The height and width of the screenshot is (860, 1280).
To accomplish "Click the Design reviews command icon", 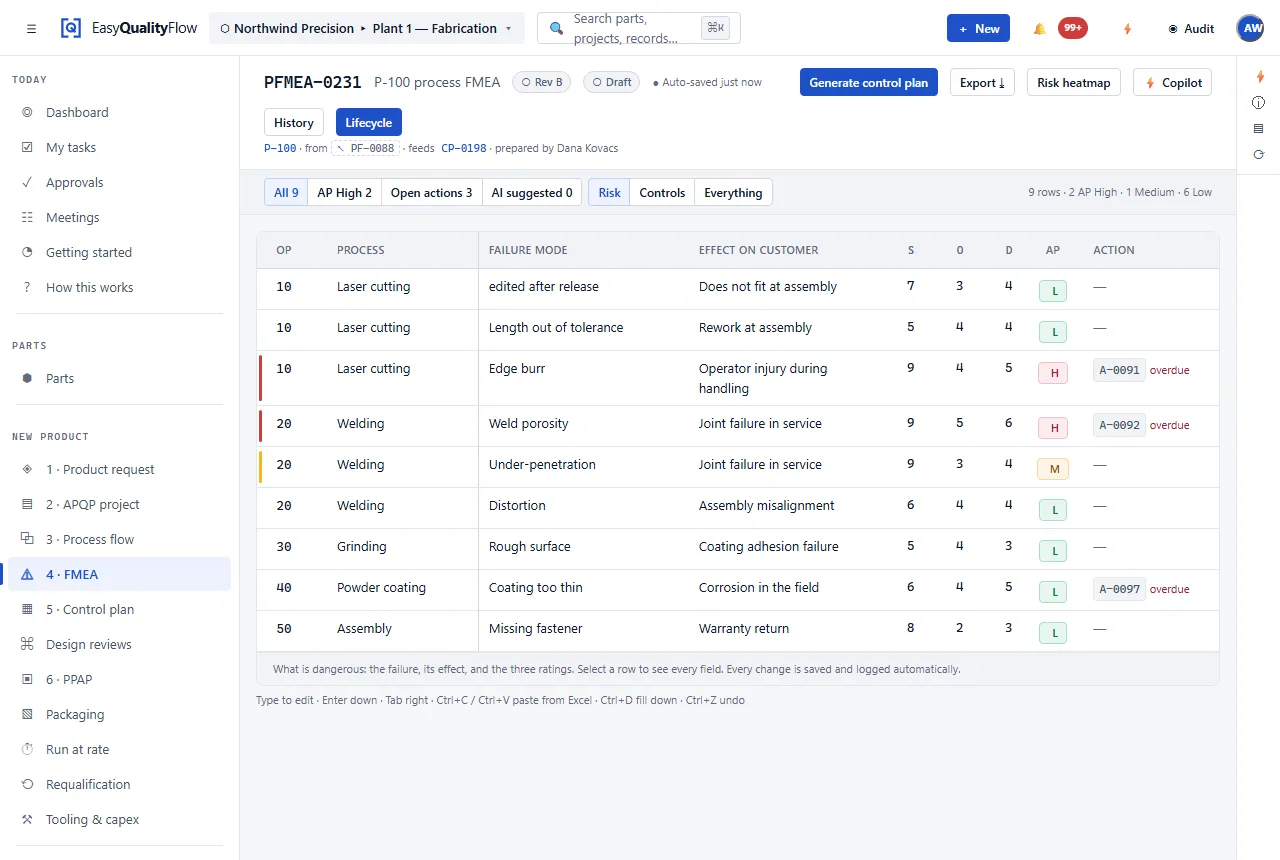I will (x=27, y=645).
